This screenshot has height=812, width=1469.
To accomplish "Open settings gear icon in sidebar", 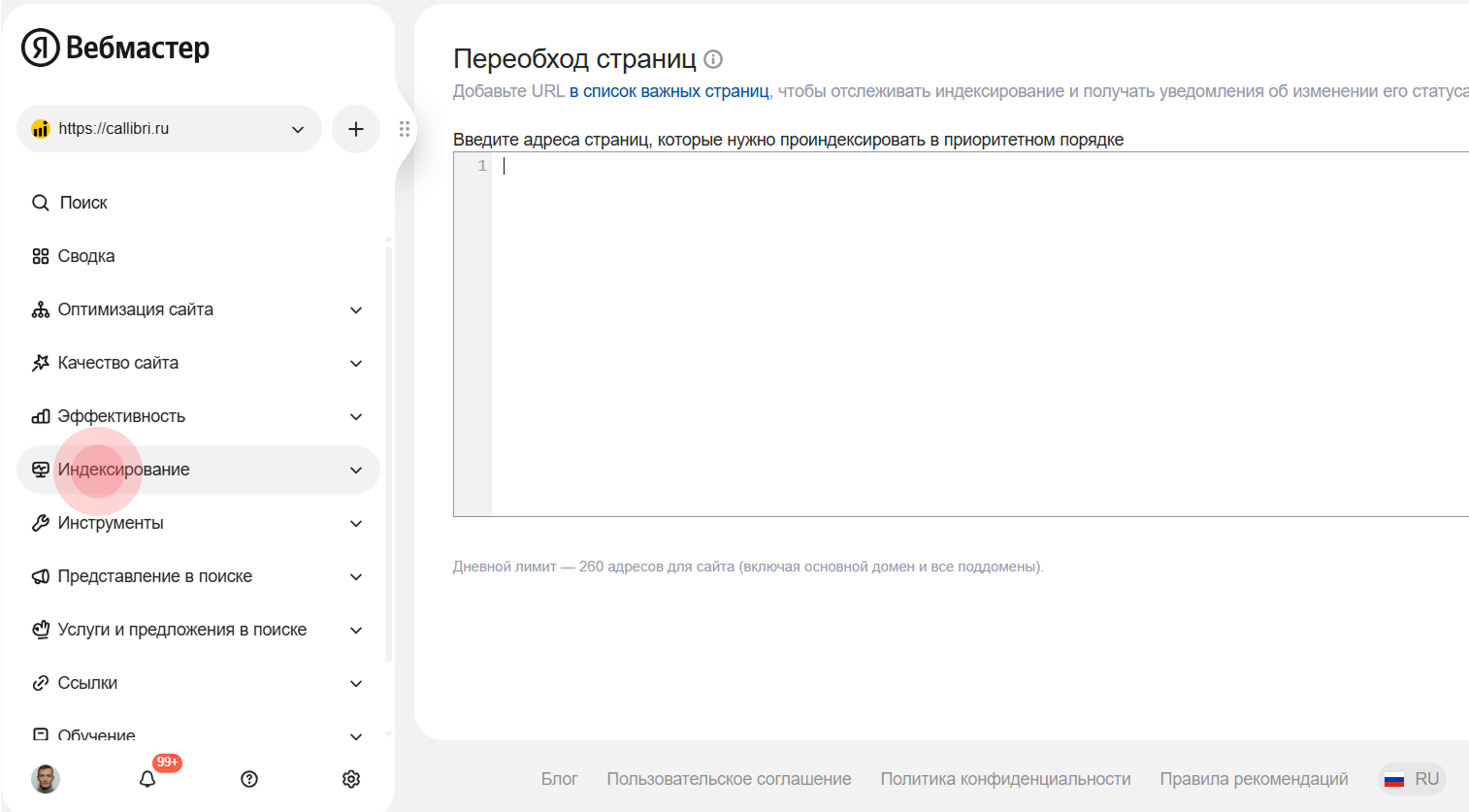I will (x=351, y=779).
